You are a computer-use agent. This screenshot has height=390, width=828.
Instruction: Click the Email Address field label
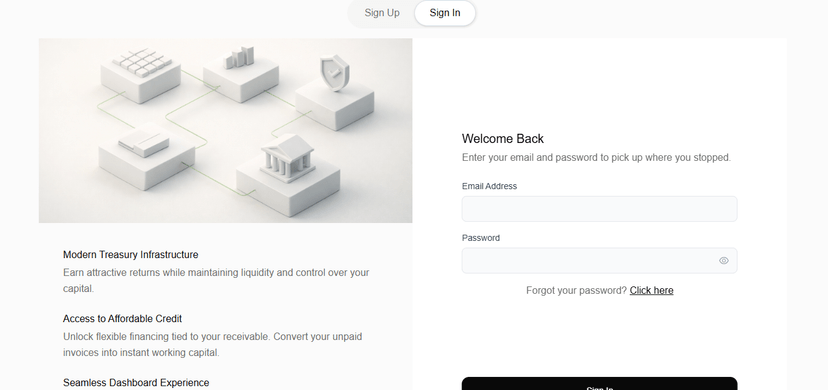pos(489,186)
